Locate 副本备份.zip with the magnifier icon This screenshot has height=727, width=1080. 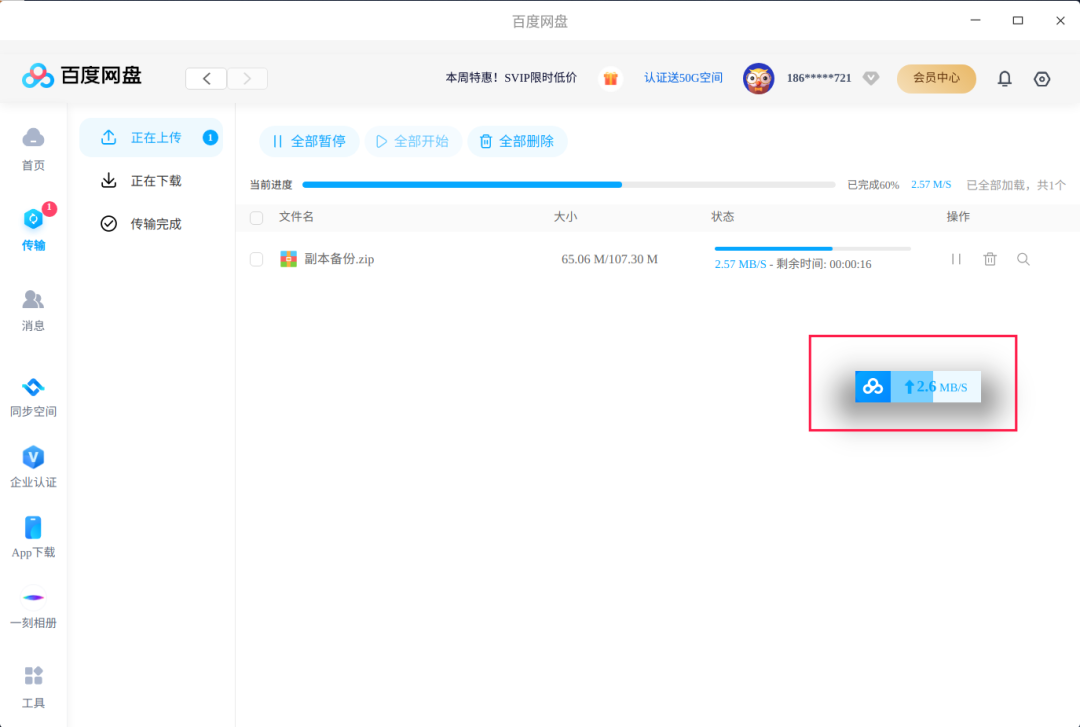click(1024, 259)
